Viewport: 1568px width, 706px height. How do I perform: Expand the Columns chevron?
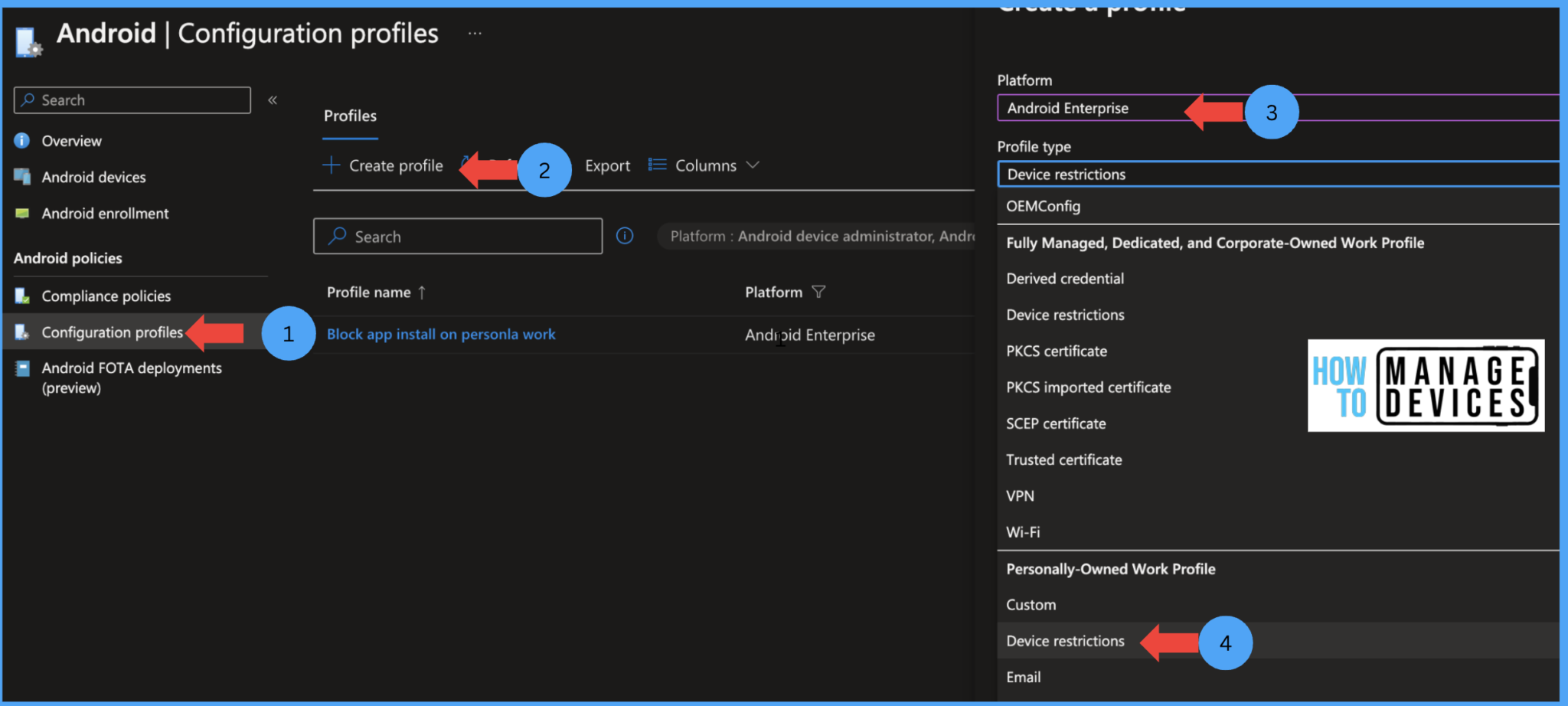pyautogui.click(x=753, y=165)
